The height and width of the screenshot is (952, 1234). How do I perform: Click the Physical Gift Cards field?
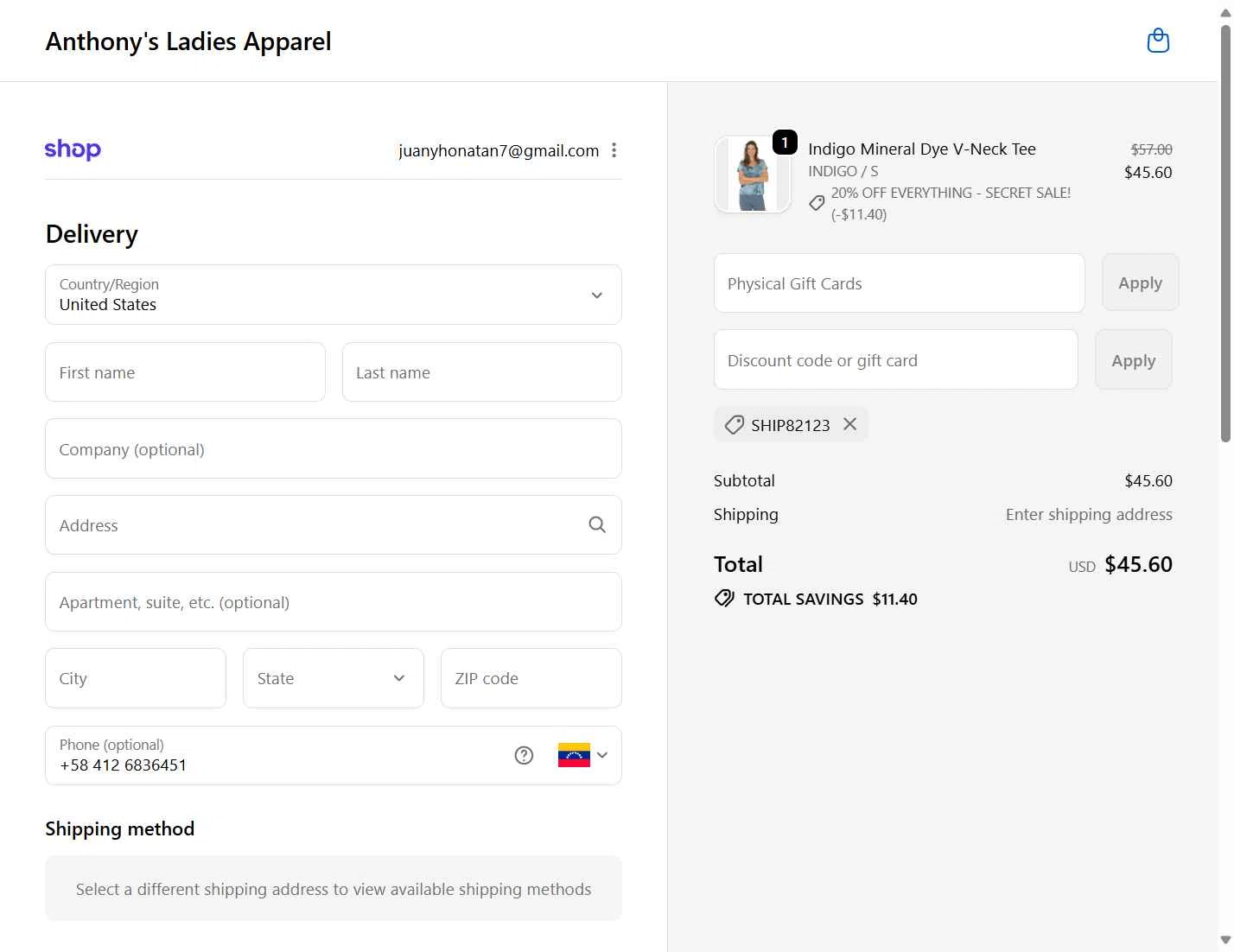point(900,283)
